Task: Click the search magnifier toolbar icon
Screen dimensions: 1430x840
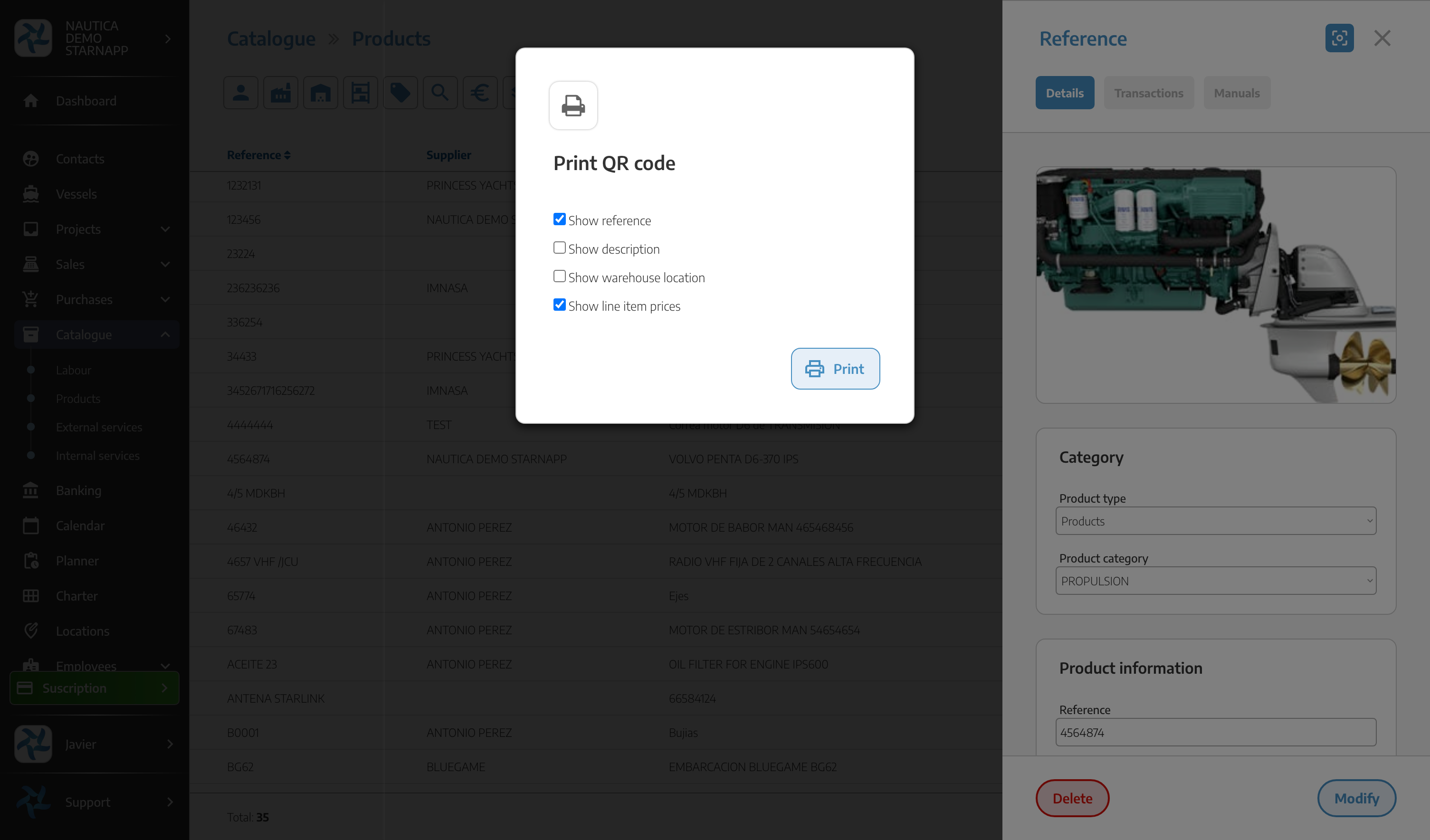Action: click(440, 93)
